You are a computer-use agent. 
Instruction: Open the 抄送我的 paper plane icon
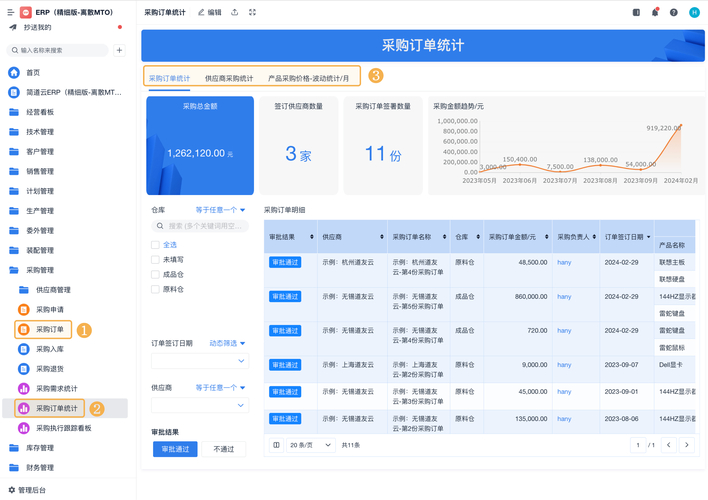tap(14, 28)
